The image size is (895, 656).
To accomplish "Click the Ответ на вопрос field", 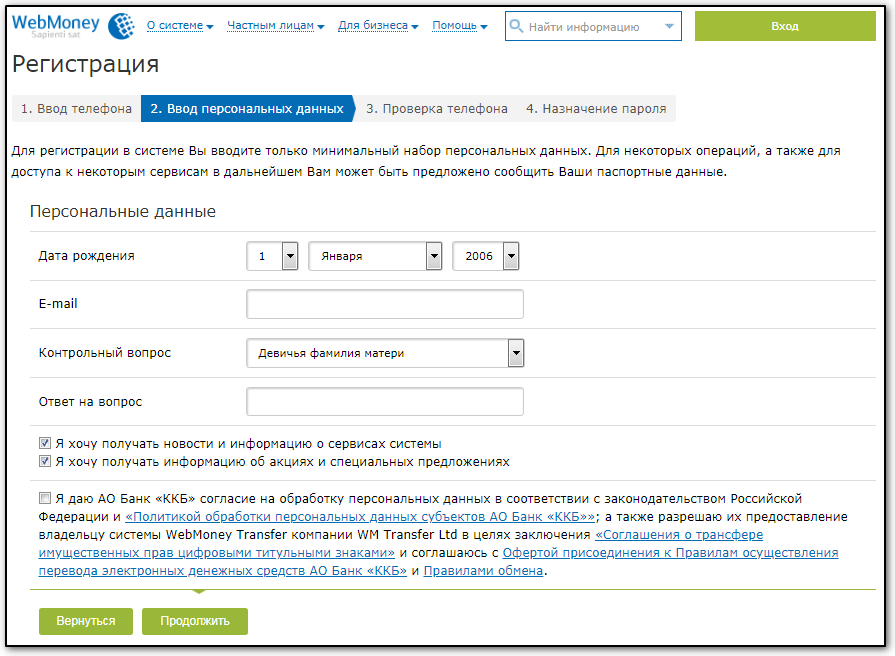I will (x=385, y=401).
